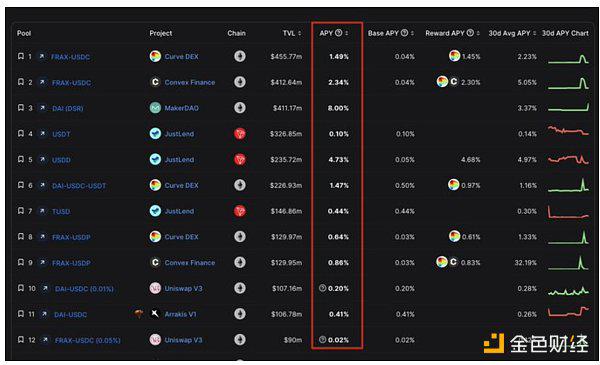600x365 pixels.
Task: Open external link arrow for USDT pool
Action: coord(42,134)
